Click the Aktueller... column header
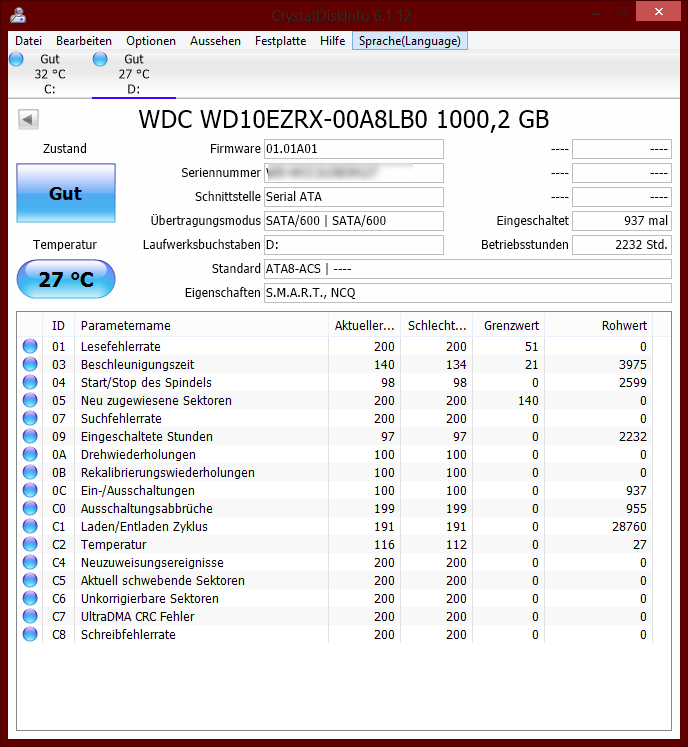 coord(364,326)
